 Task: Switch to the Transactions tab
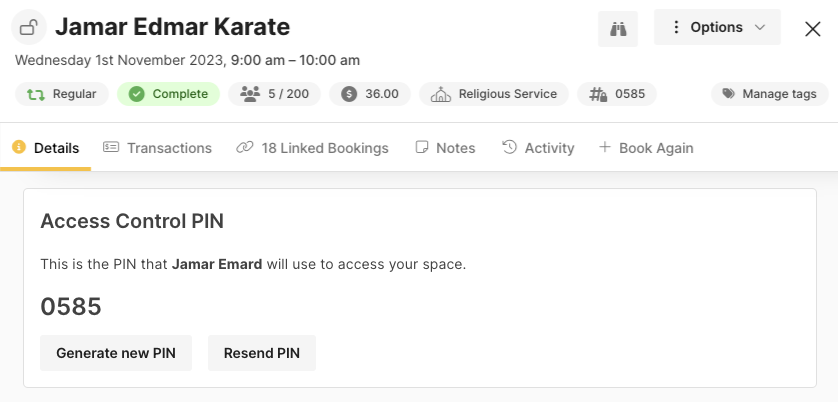(158, 148)
